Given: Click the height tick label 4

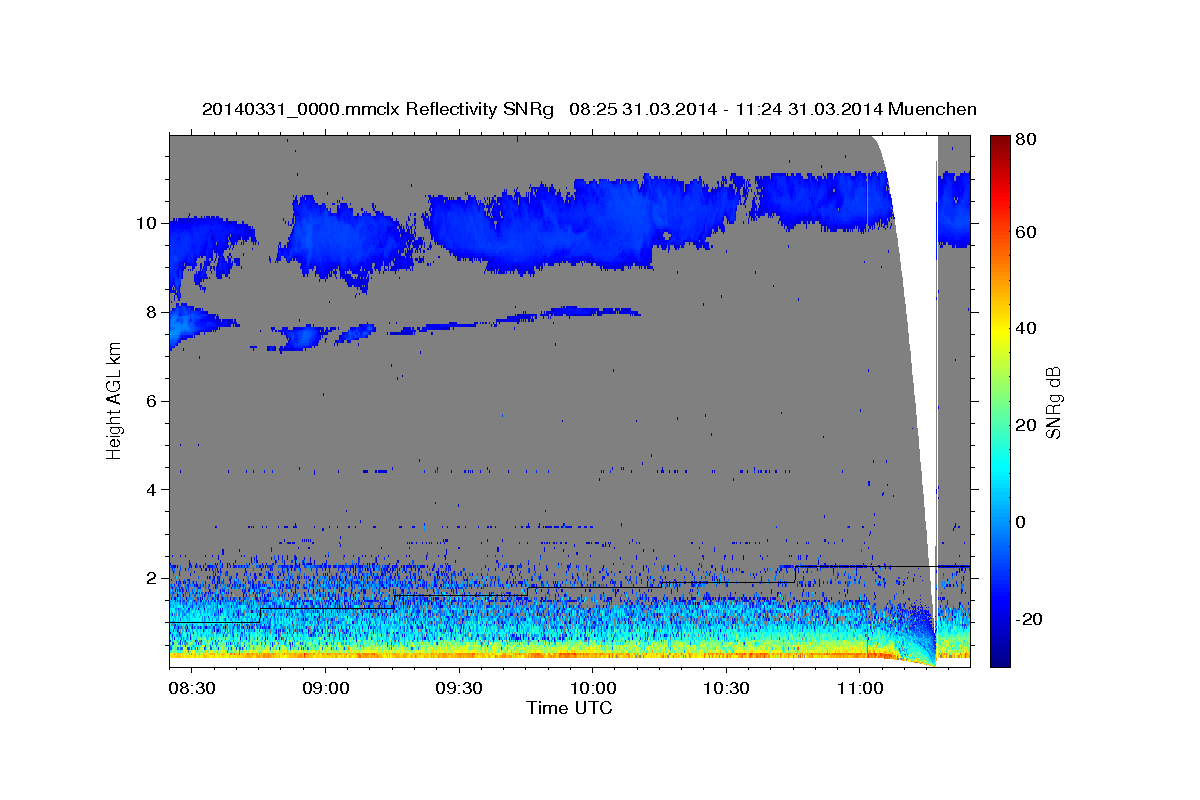Looking at the screenshot, I should [x=149, y=489].
